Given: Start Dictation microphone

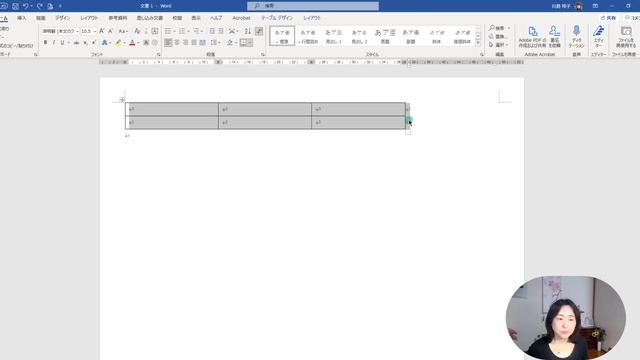Looking at the screenshot, I should click(x=576, y=37).
